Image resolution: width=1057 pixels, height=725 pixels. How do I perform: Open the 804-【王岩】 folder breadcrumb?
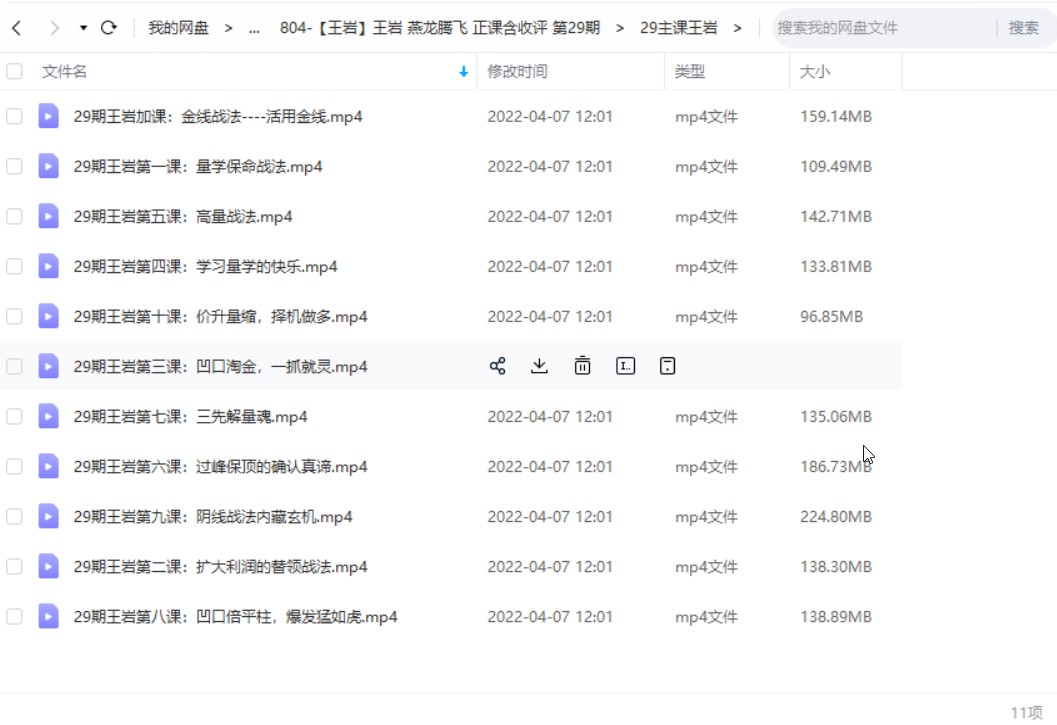tap(440, 28)
